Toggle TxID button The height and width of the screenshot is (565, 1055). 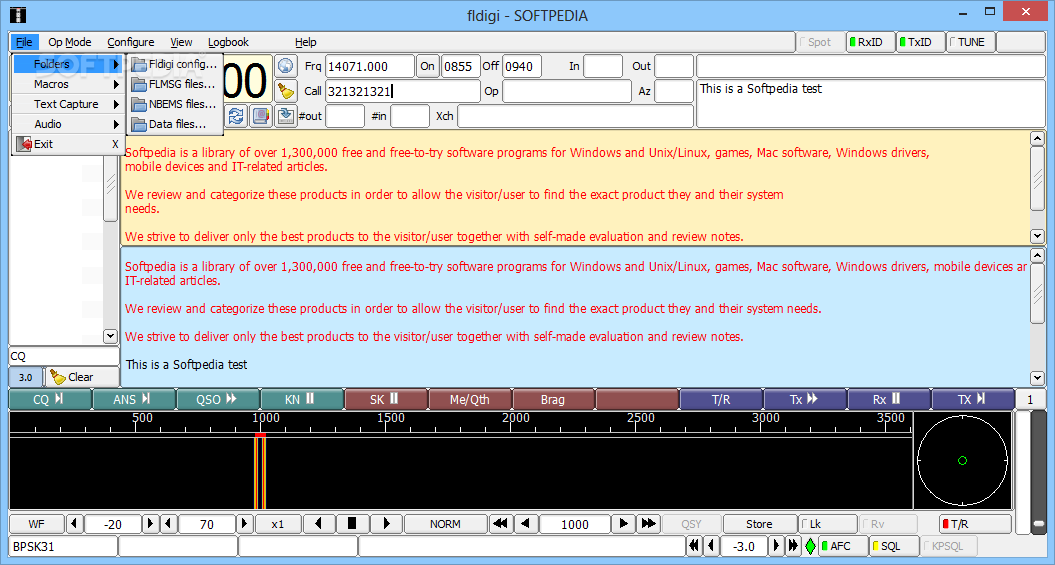pos(920,42)
